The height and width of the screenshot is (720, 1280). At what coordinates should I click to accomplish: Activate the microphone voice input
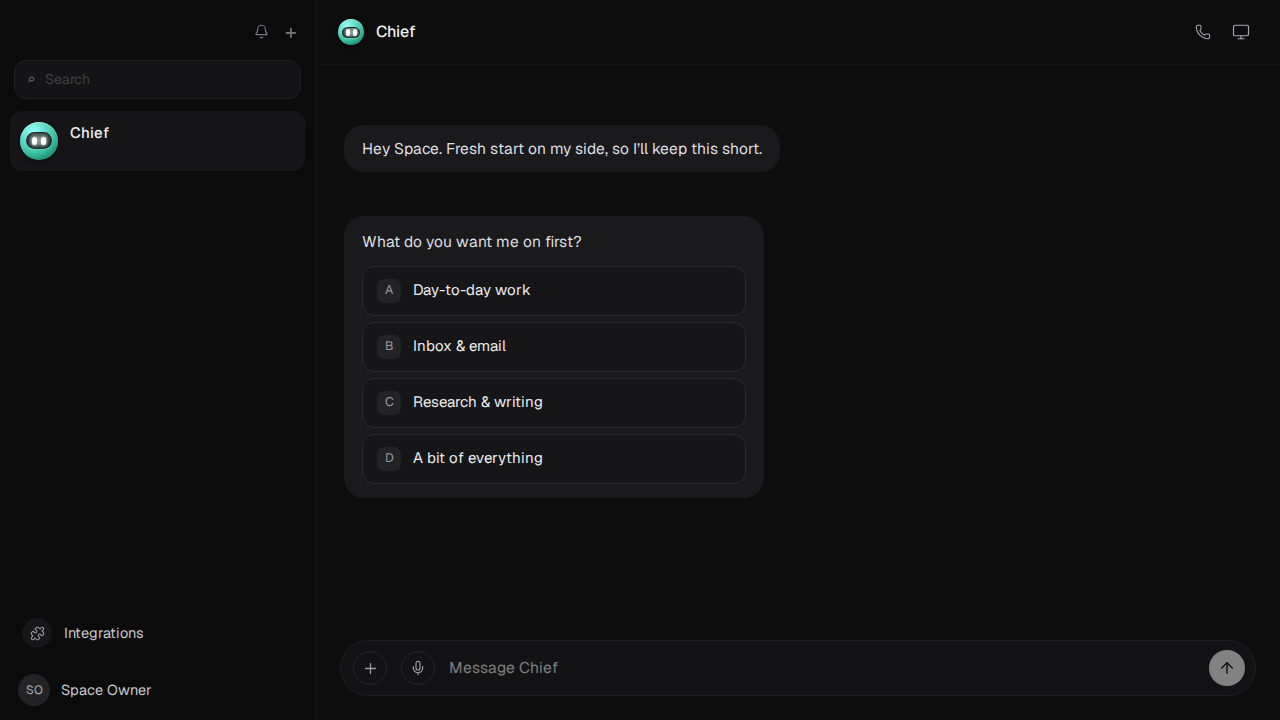[x=418, y=668]
